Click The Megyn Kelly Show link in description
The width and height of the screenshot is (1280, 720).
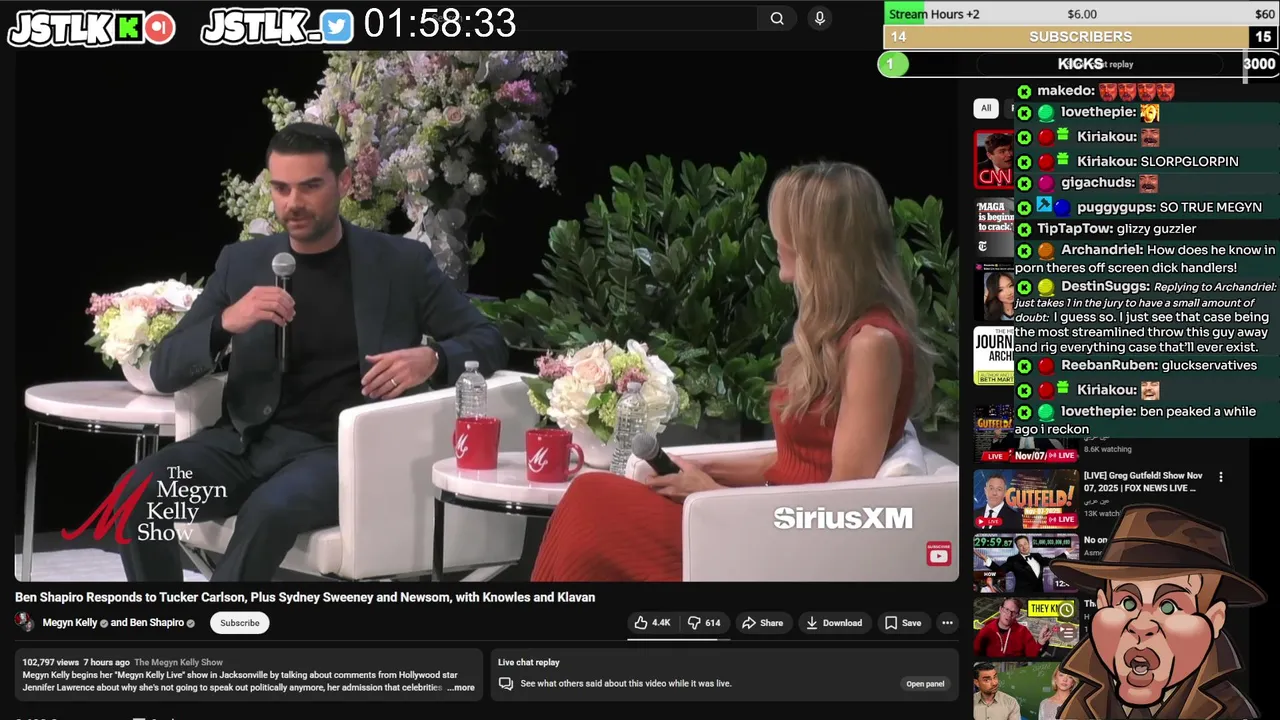click(178, 662)
